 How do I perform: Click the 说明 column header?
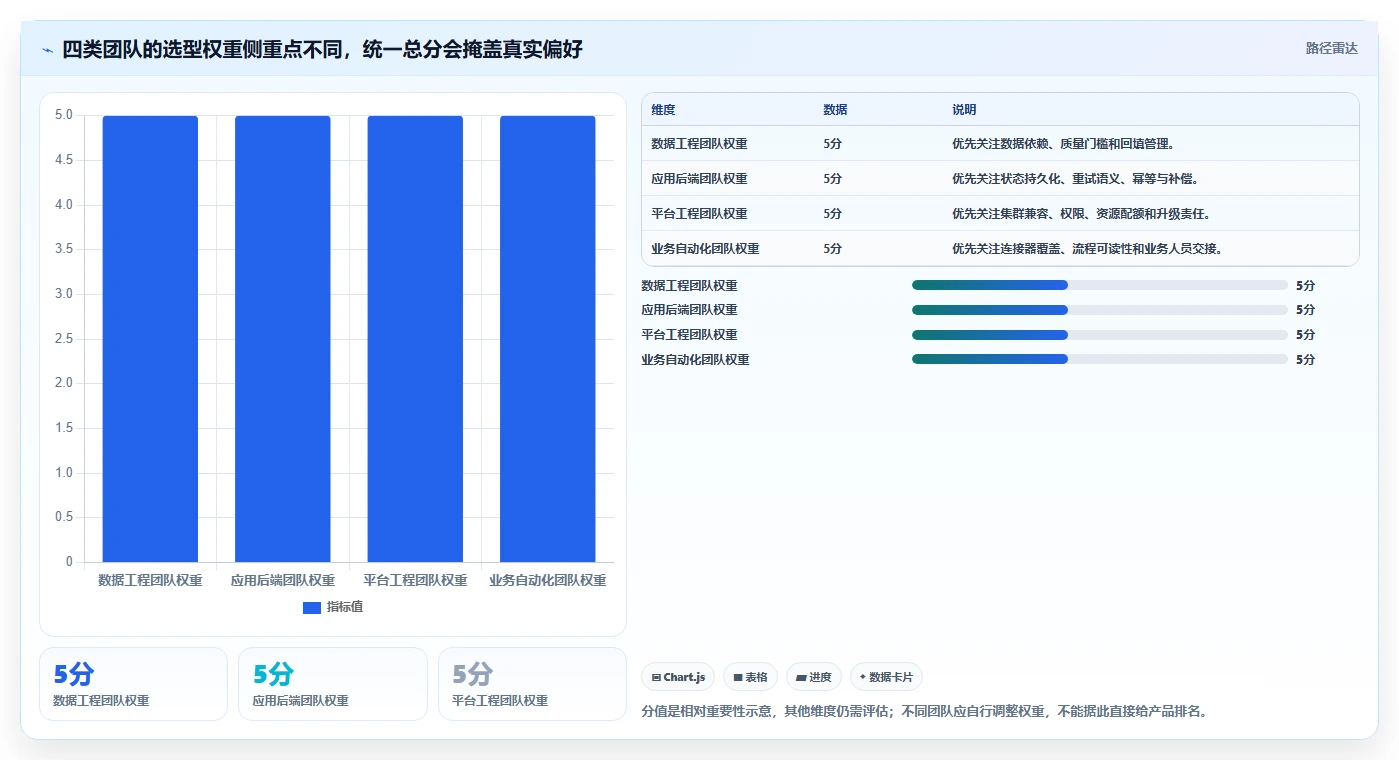tap(964, 110)
